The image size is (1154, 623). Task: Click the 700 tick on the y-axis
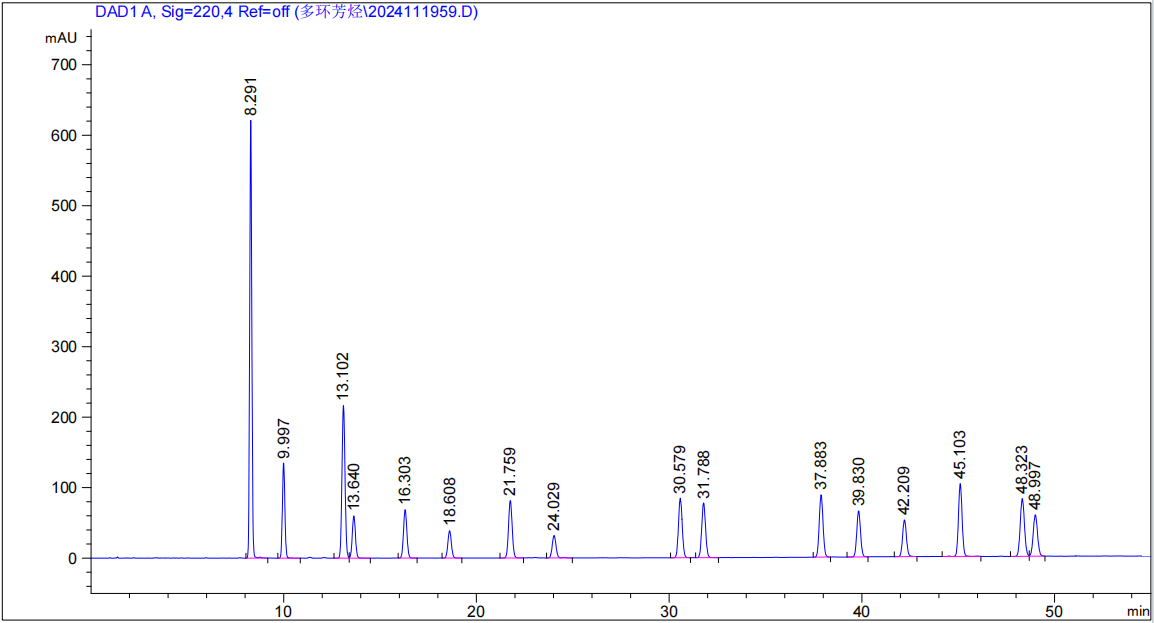coord(64,64)
